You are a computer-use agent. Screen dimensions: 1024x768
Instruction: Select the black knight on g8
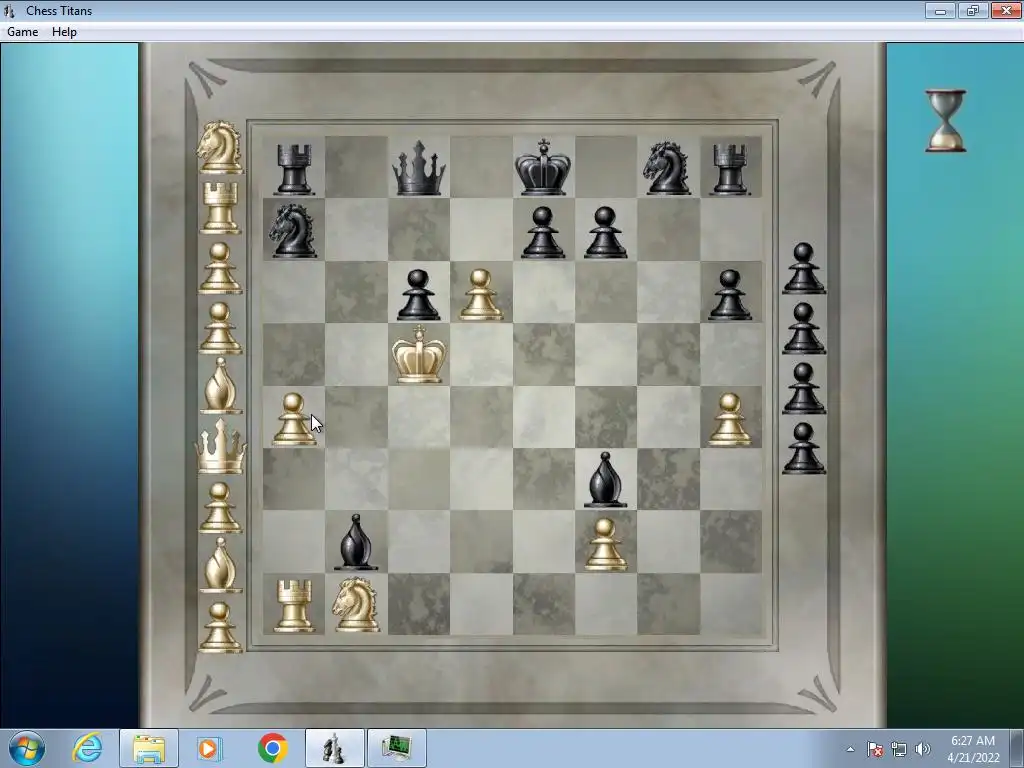(667, 168)
